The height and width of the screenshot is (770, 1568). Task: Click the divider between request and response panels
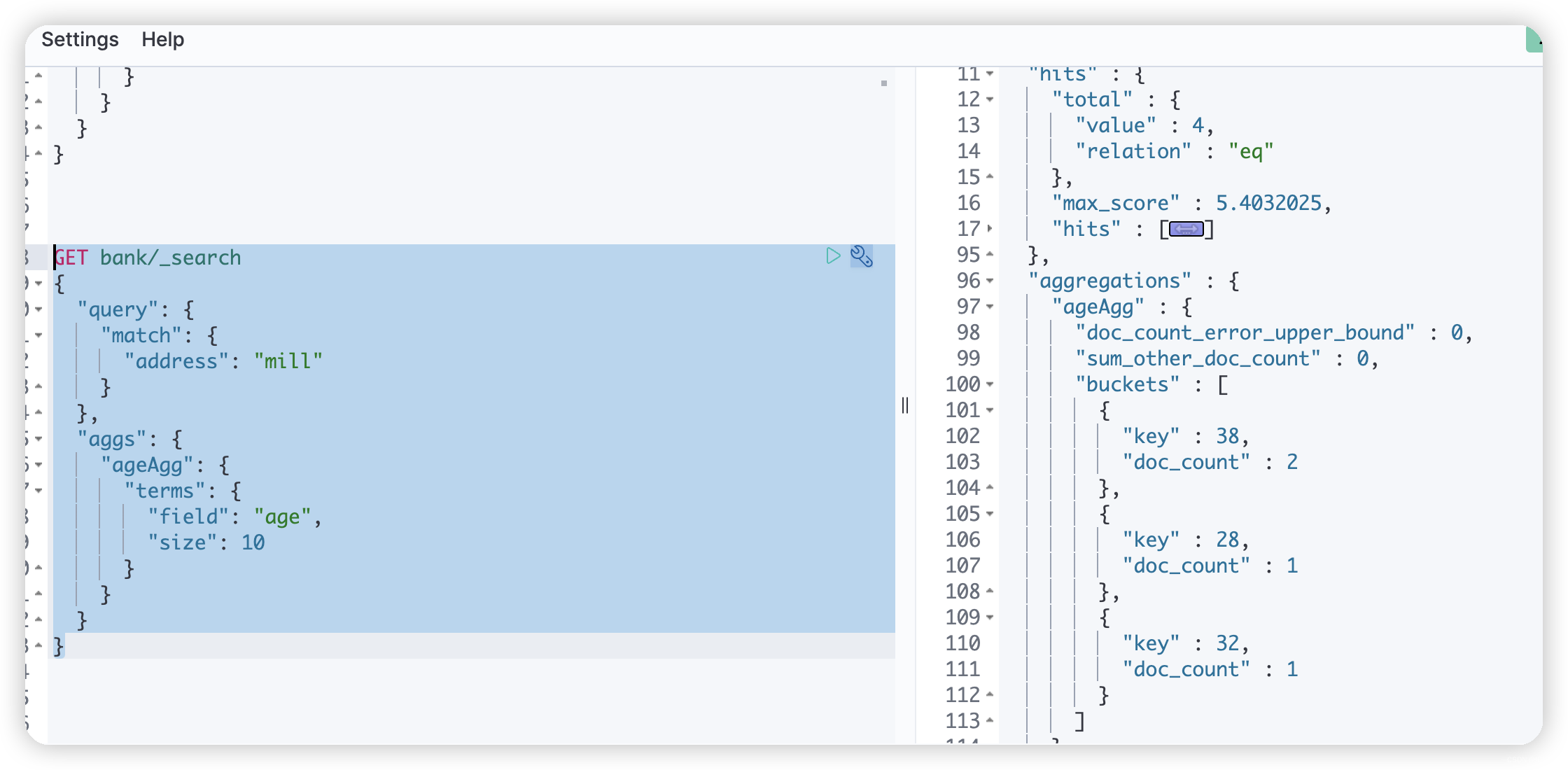(x=905, y=406)
